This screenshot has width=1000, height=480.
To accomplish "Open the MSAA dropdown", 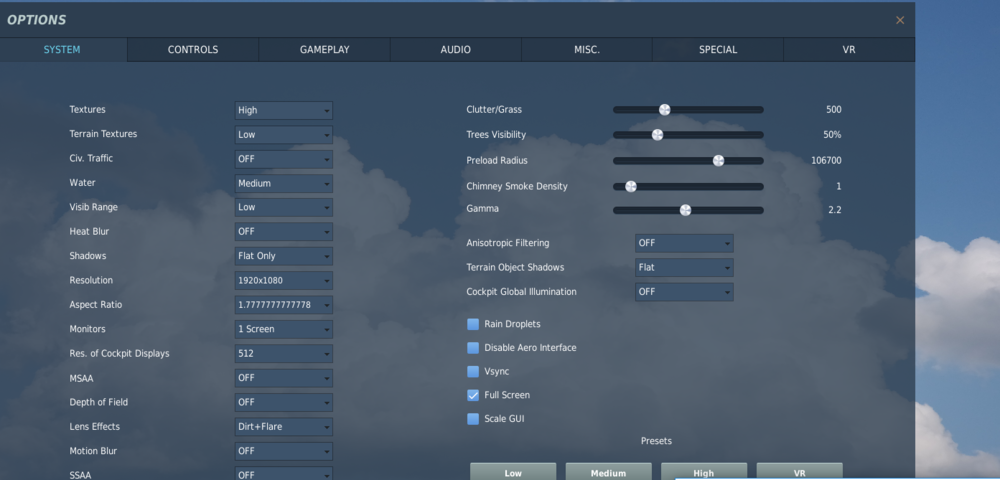I will point(283,378).
